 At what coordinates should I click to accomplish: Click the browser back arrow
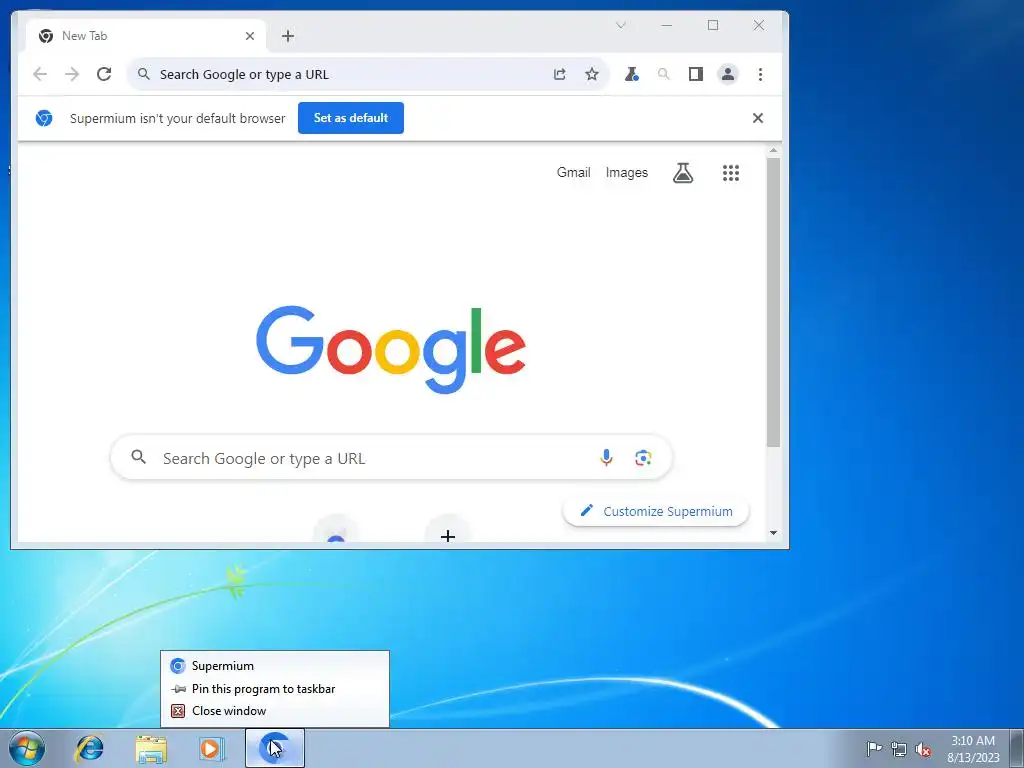(40, 74)
